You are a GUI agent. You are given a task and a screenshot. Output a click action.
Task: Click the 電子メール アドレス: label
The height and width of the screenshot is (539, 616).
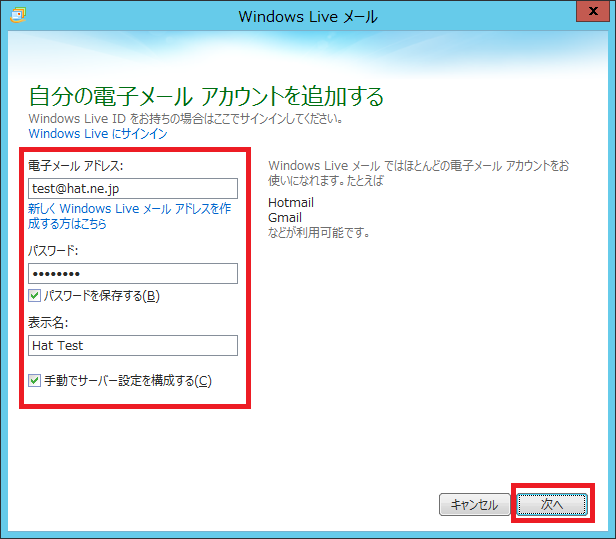coord(75,166)
